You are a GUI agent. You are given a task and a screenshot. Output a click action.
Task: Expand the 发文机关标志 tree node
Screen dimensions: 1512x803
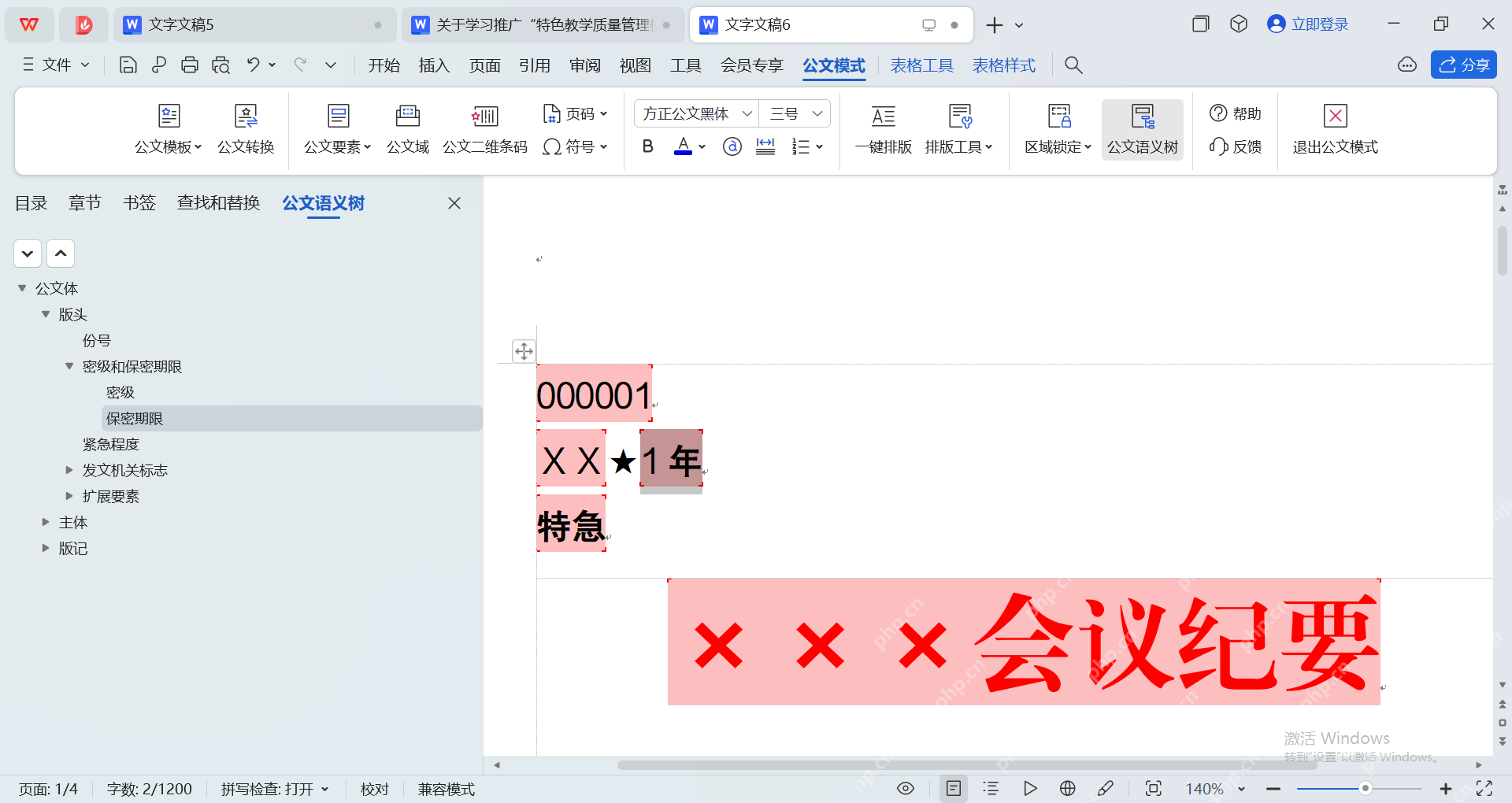click(69, 470)
